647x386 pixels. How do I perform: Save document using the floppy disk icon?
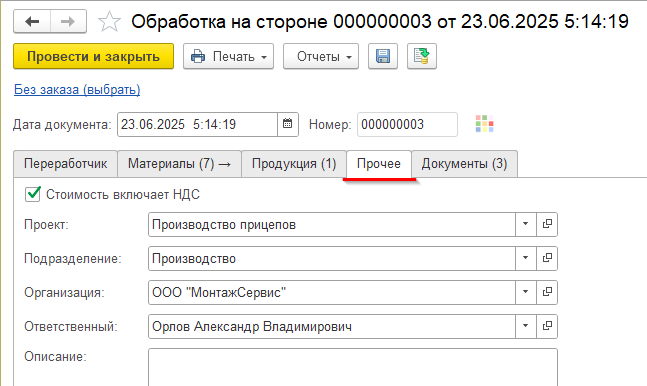(x=383, y=56)
